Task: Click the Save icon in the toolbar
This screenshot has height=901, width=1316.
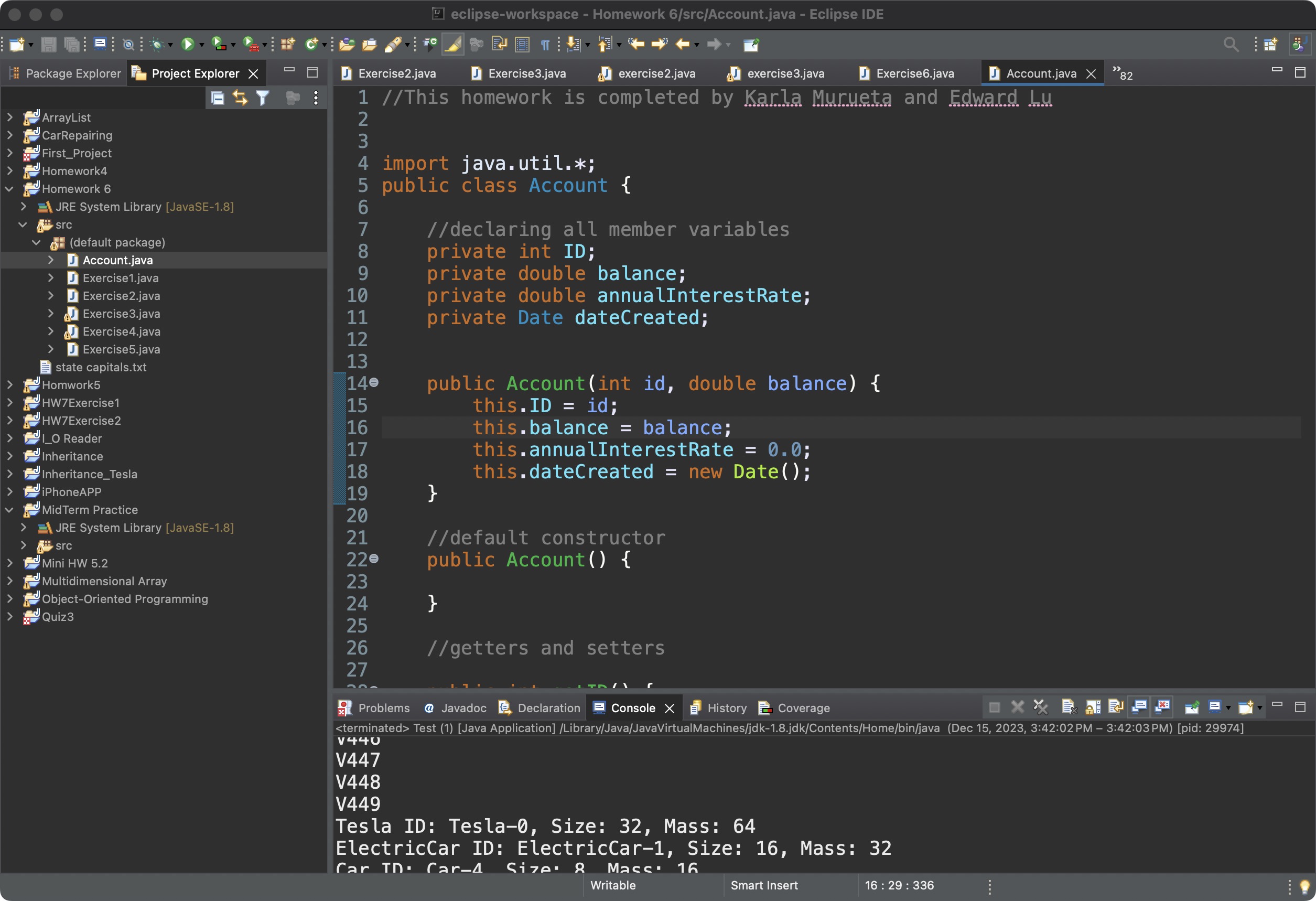Action: pyautogui.click(x=49, y=44)
